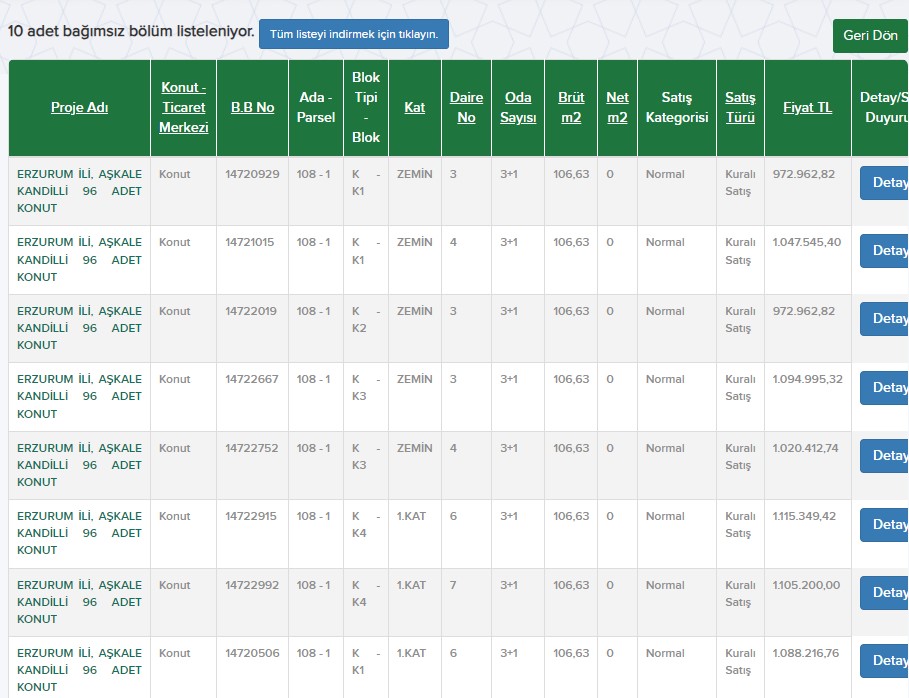Click the Satış Türü column header

coord(740,107)
